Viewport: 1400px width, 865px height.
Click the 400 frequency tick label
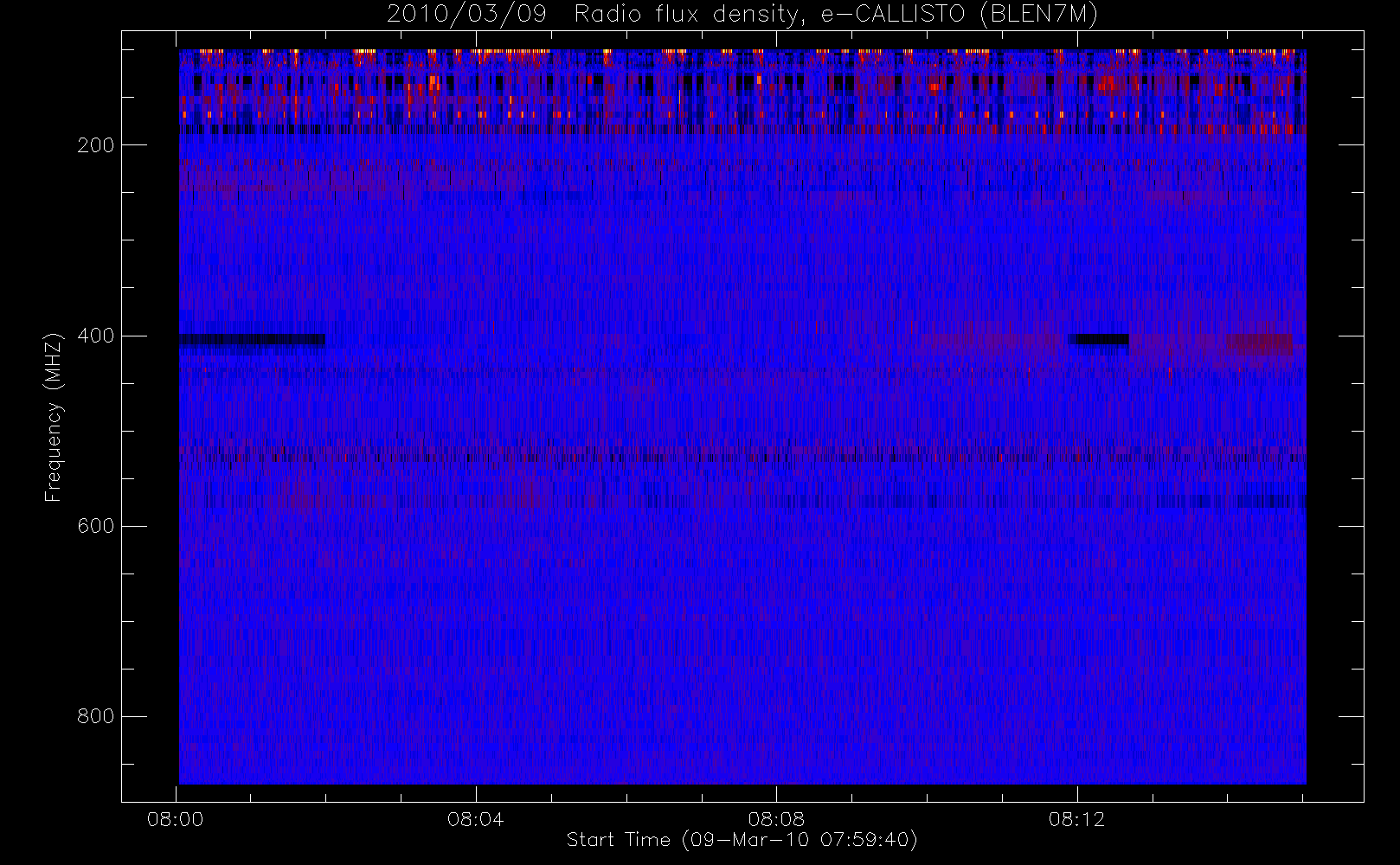click(96, 336)
